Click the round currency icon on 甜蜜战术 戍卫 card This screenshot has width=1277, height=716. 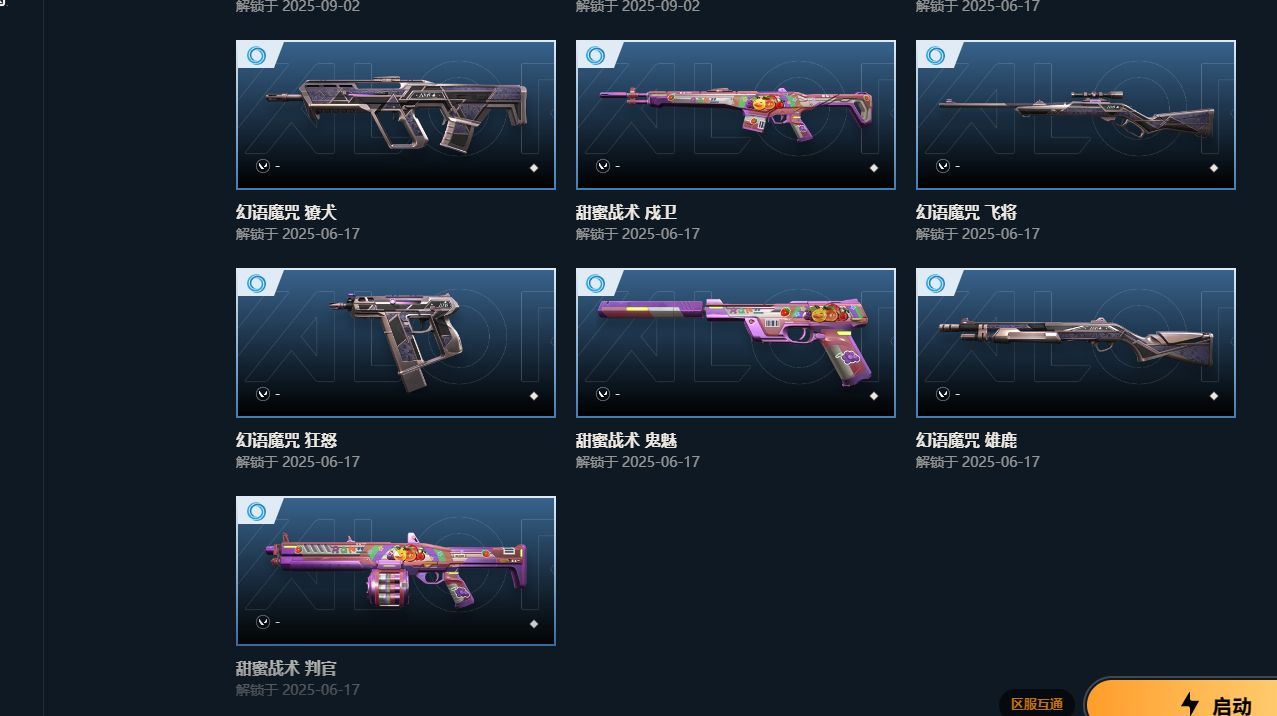602,166
